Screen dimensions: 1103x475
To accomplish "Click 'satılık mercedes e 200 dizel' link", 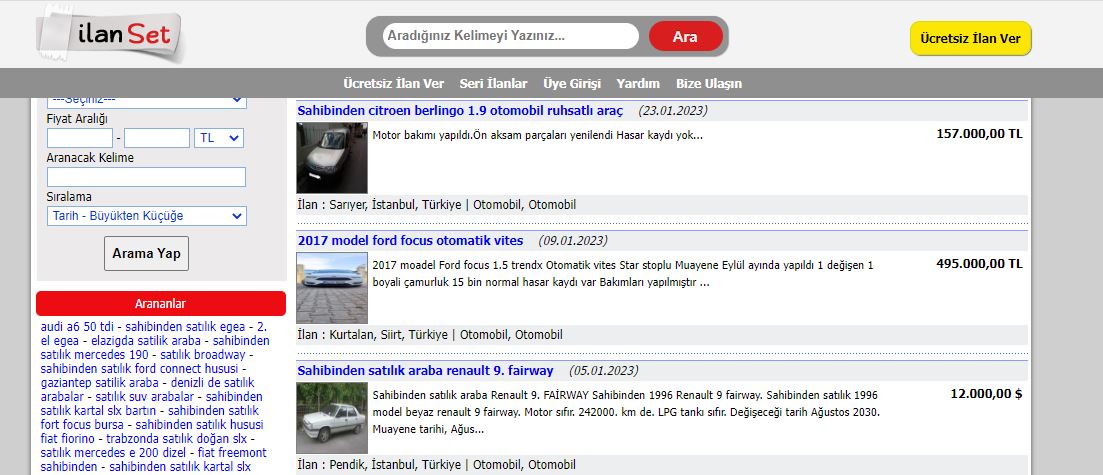I will tap(113, 452).
